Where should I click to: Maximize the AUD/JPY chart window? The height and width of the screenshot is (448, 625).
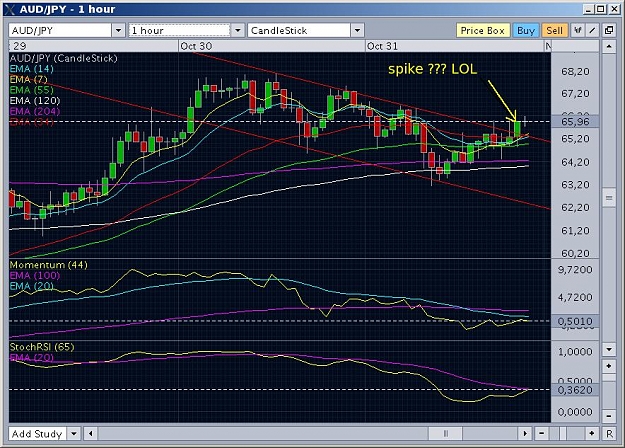(601, 9)
